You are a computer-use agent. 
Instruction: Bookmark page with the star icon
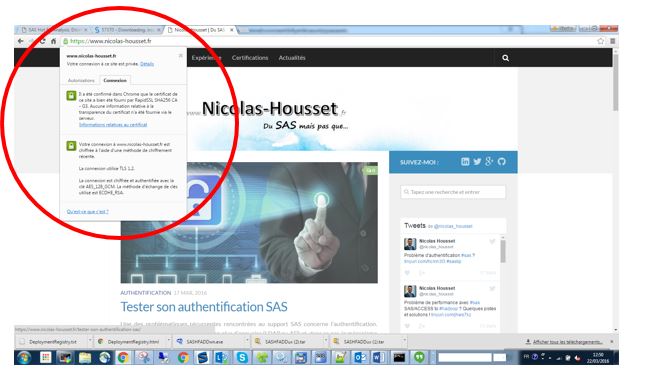click(x=601, y=41)
